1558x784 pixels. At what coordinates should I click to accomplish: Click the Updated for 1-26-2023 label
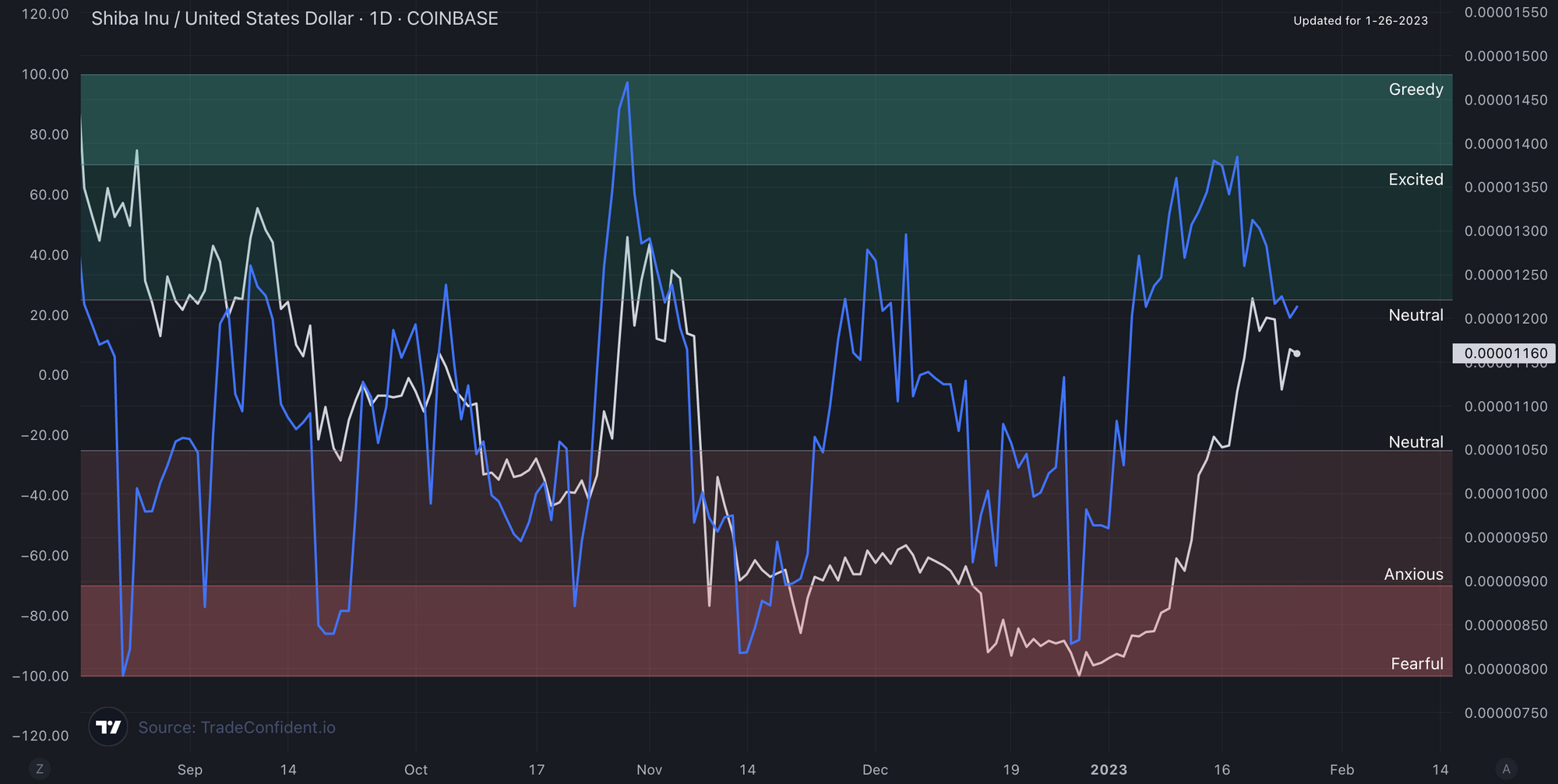(x=1361, y=20)
